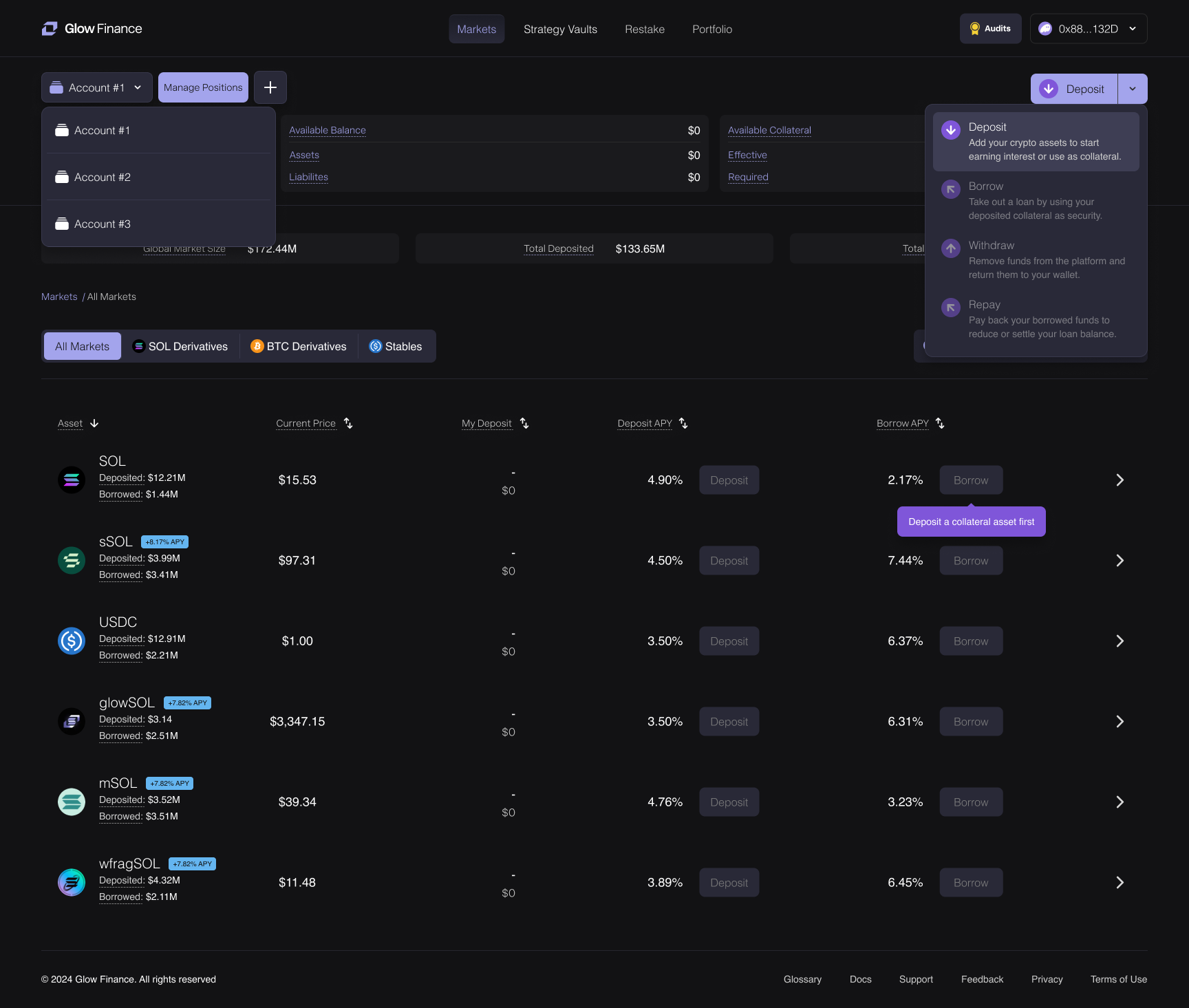Open the Strategy Vaults tab
The width and height of the screenshot is (1189, 1008).
(560, 29)
